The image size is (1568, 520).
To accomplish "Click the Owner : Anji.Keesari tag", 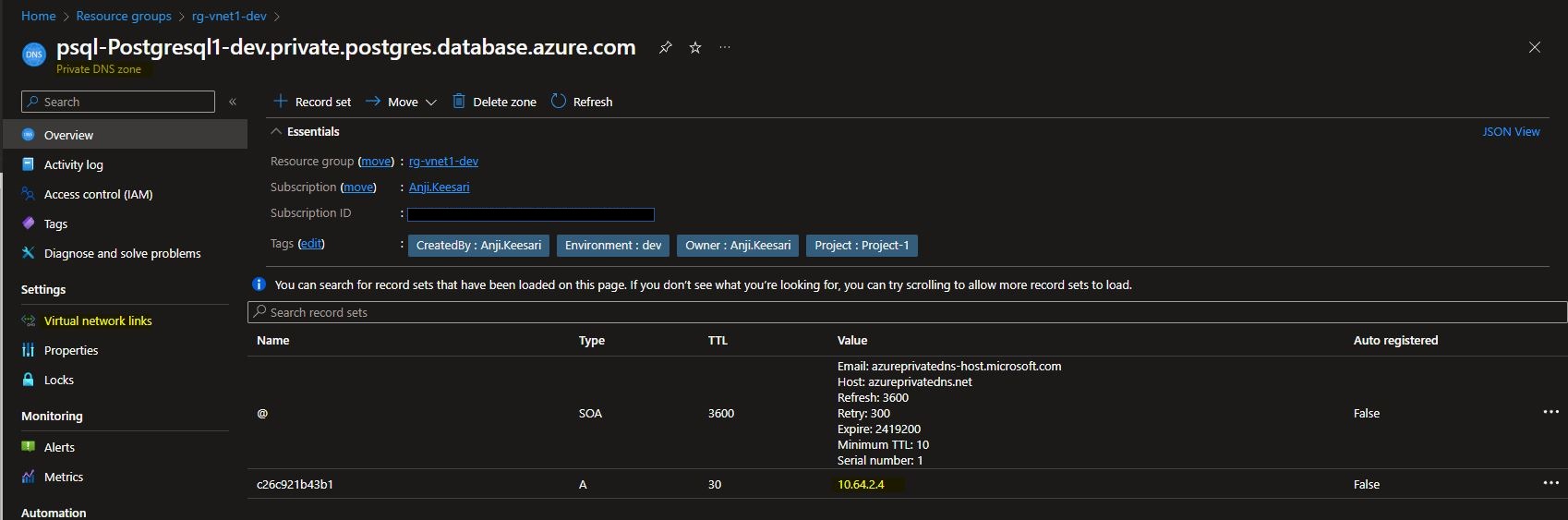I will 738,245.
